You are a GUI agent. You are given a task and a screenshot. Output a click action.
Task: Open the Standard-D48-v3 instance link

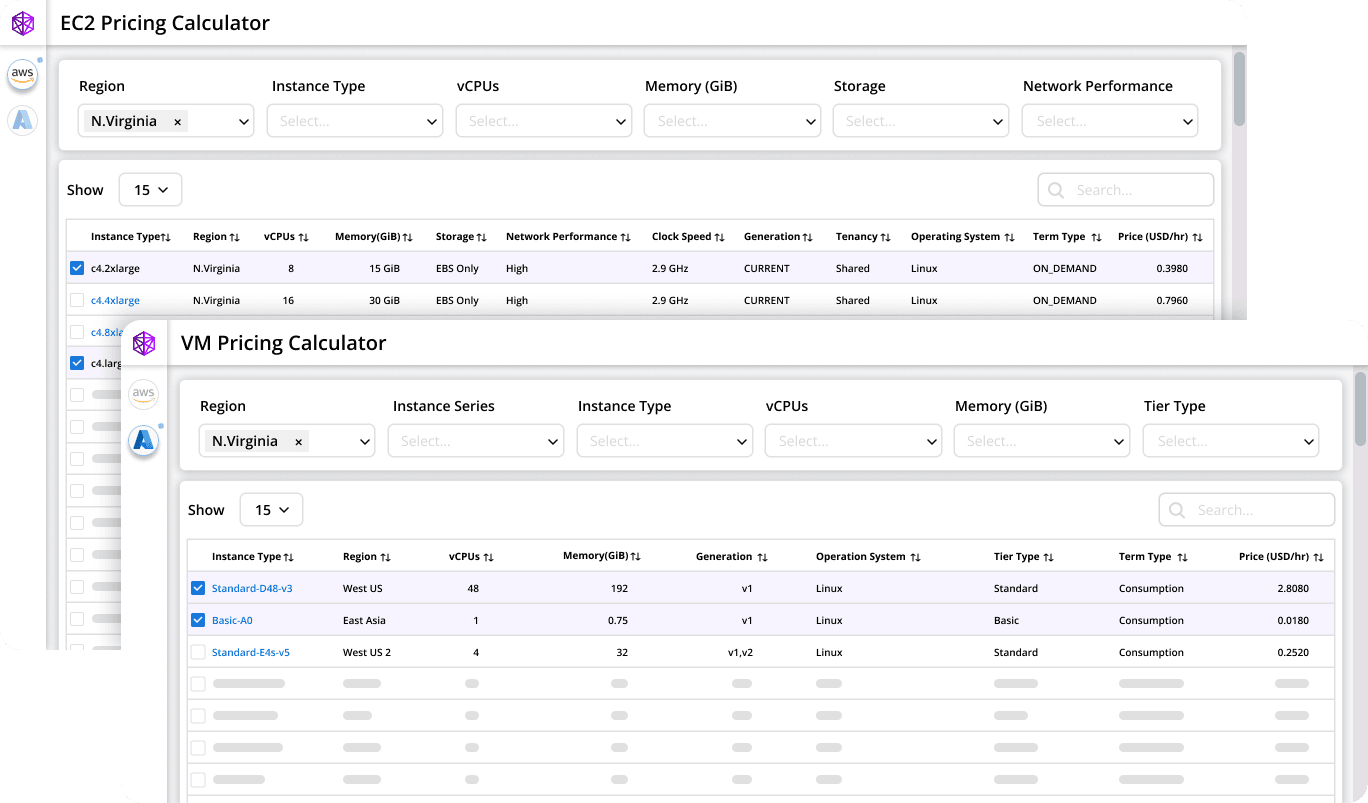click(252, 588)
